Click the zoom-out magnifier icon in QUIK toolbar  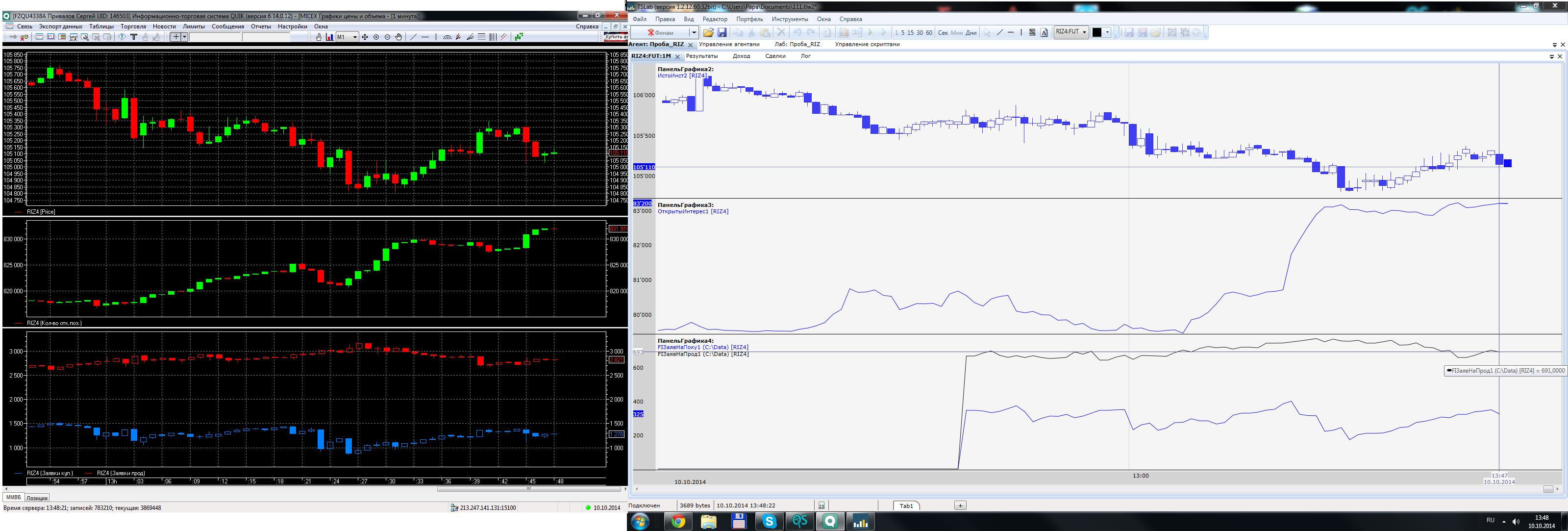(x=388, y=37)
